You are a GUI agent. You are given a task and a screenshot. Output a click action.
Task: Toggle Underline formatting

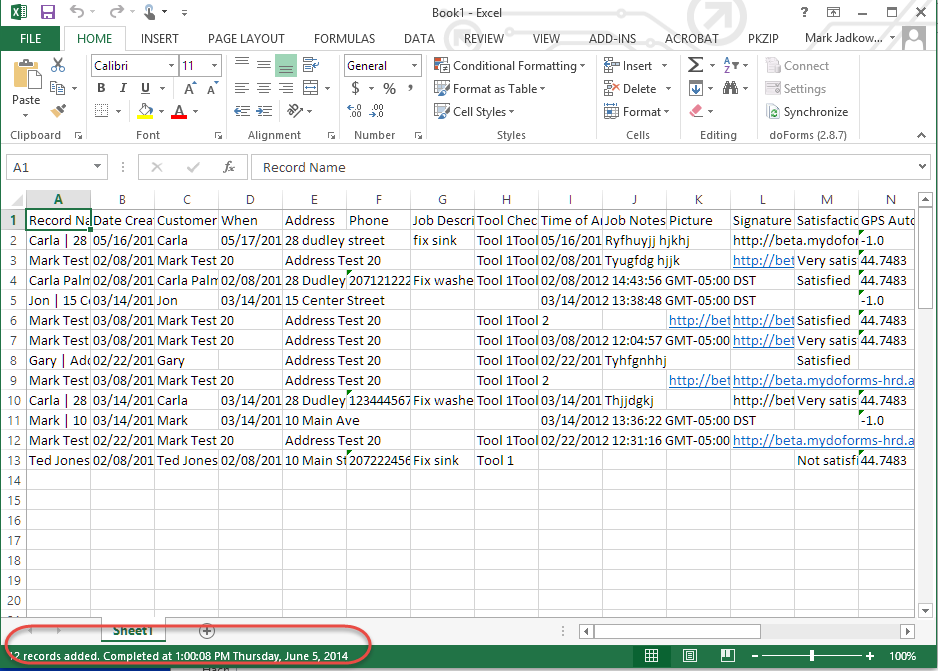point(145,89)
